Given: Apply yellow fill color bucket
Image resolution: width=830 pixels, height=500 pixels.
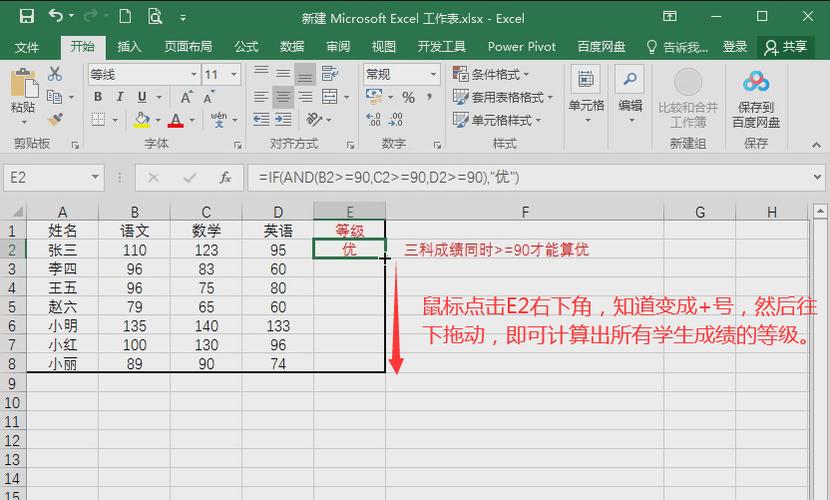Looking at the screenshot, I should pos(141,120).
